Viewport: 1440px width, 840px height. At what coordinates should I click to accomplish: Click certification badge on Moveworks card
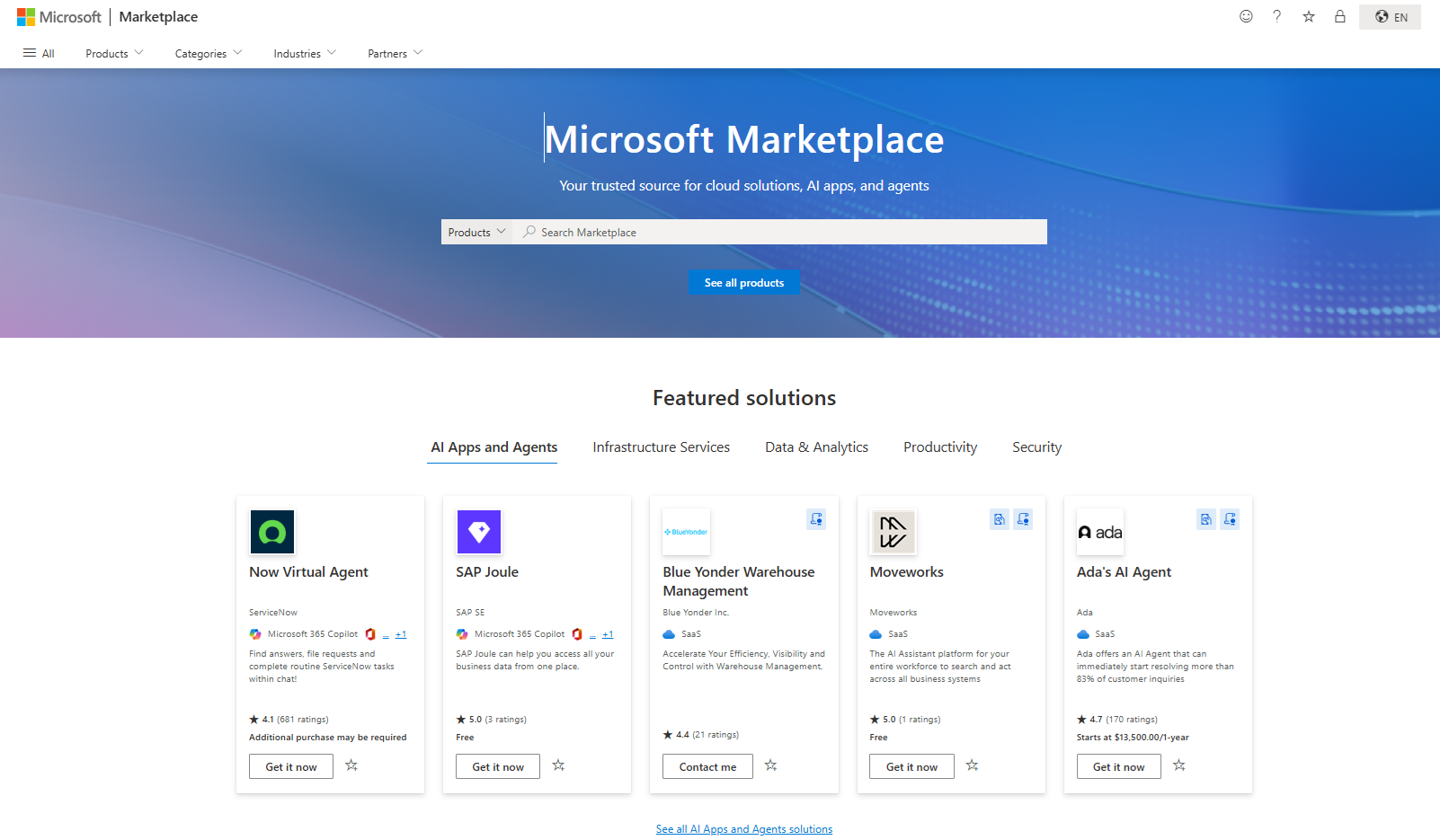[1023, 519]
